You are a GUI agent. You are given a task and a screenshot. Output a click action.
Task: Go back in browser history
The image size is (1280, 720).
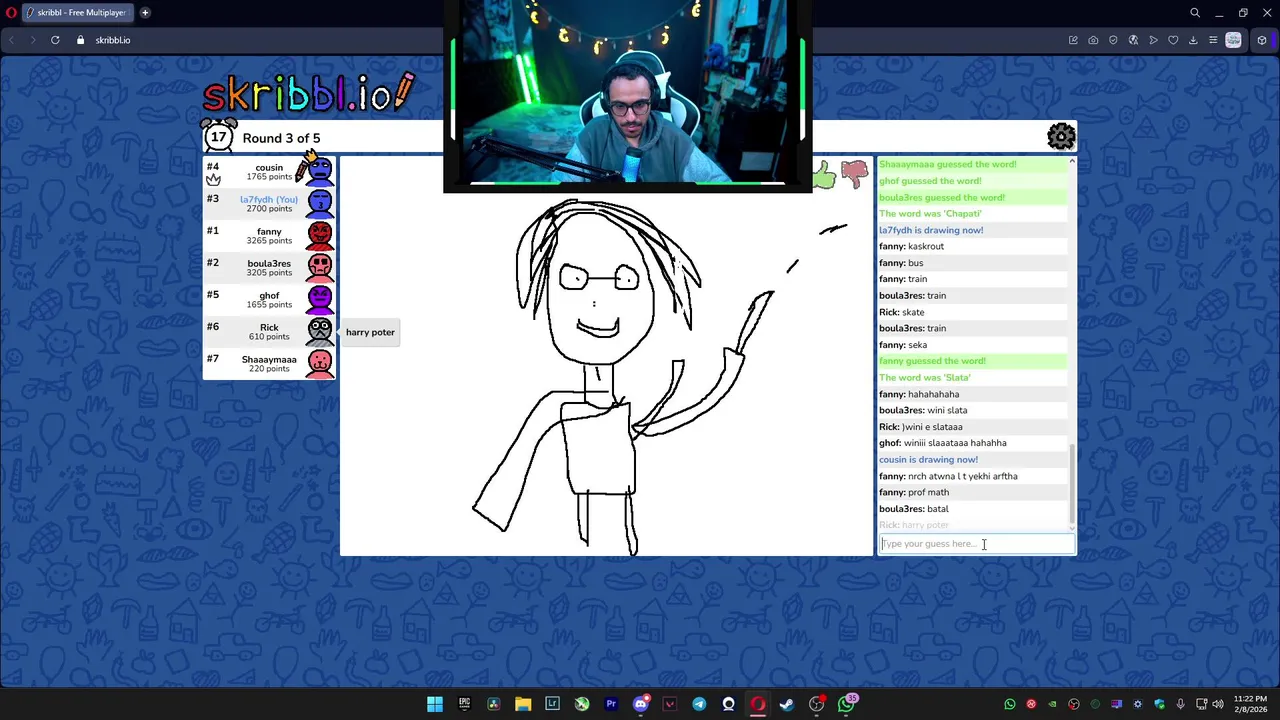(x=11, y=40)
